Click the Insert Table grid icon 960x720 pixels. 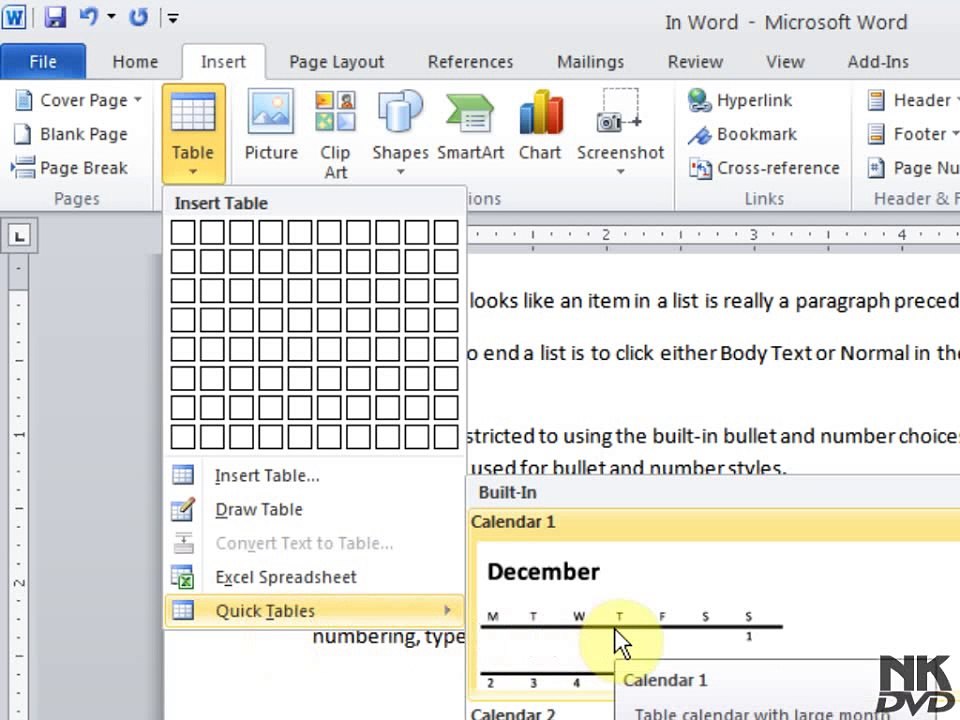(183, 475)
